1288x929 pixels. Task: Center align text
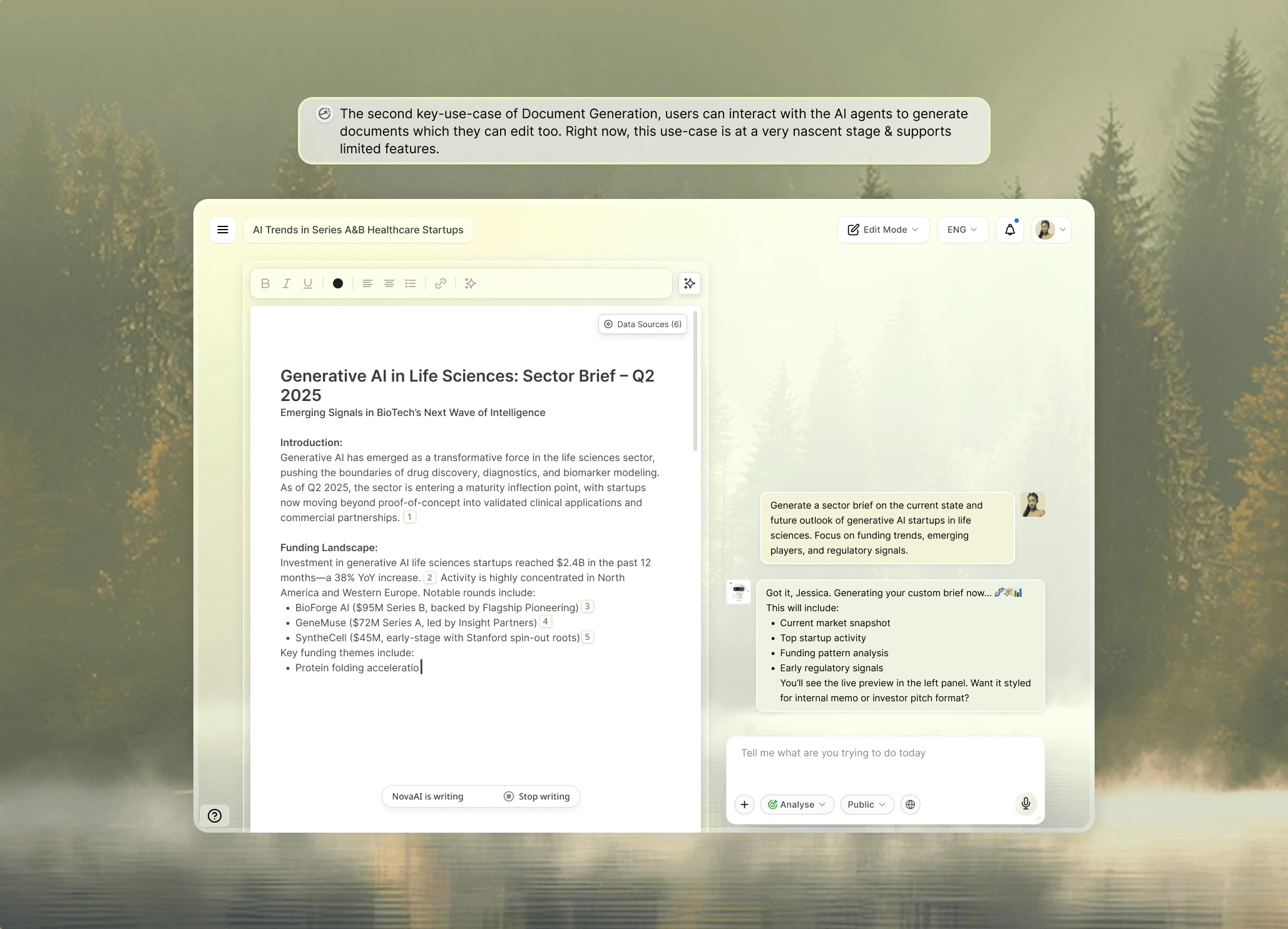[389, 283]
